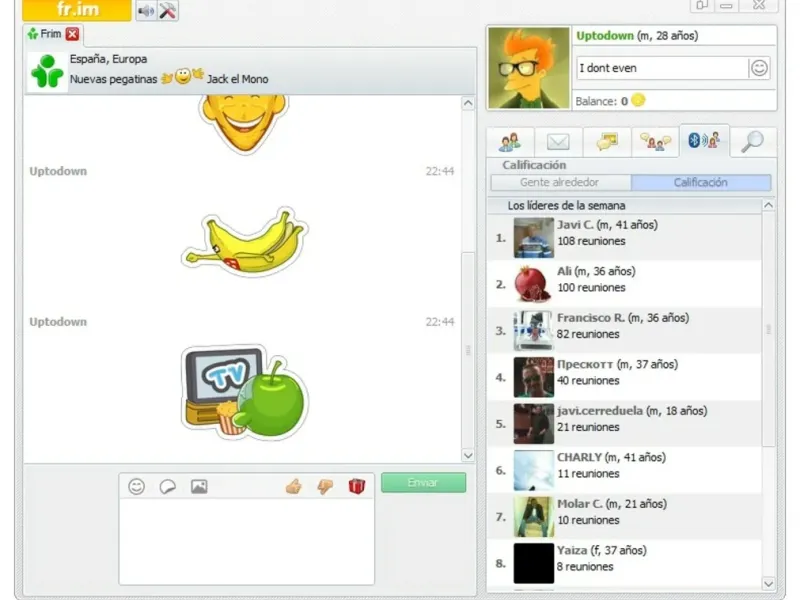Click Yaiza's black avatar
The image size is (800, 600).
(x=534, y=563)
